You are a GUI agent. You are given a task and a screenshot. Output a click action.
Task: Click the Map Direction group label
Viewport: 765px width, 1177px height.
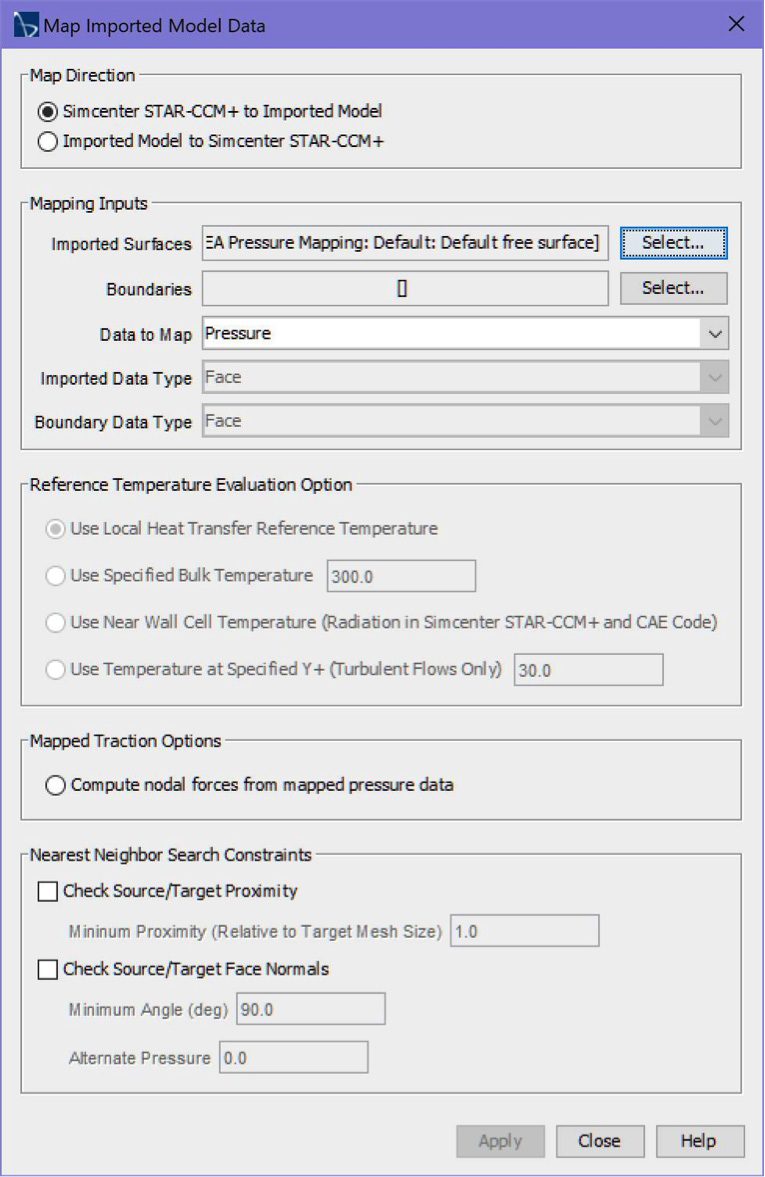[x=83, y=75]
